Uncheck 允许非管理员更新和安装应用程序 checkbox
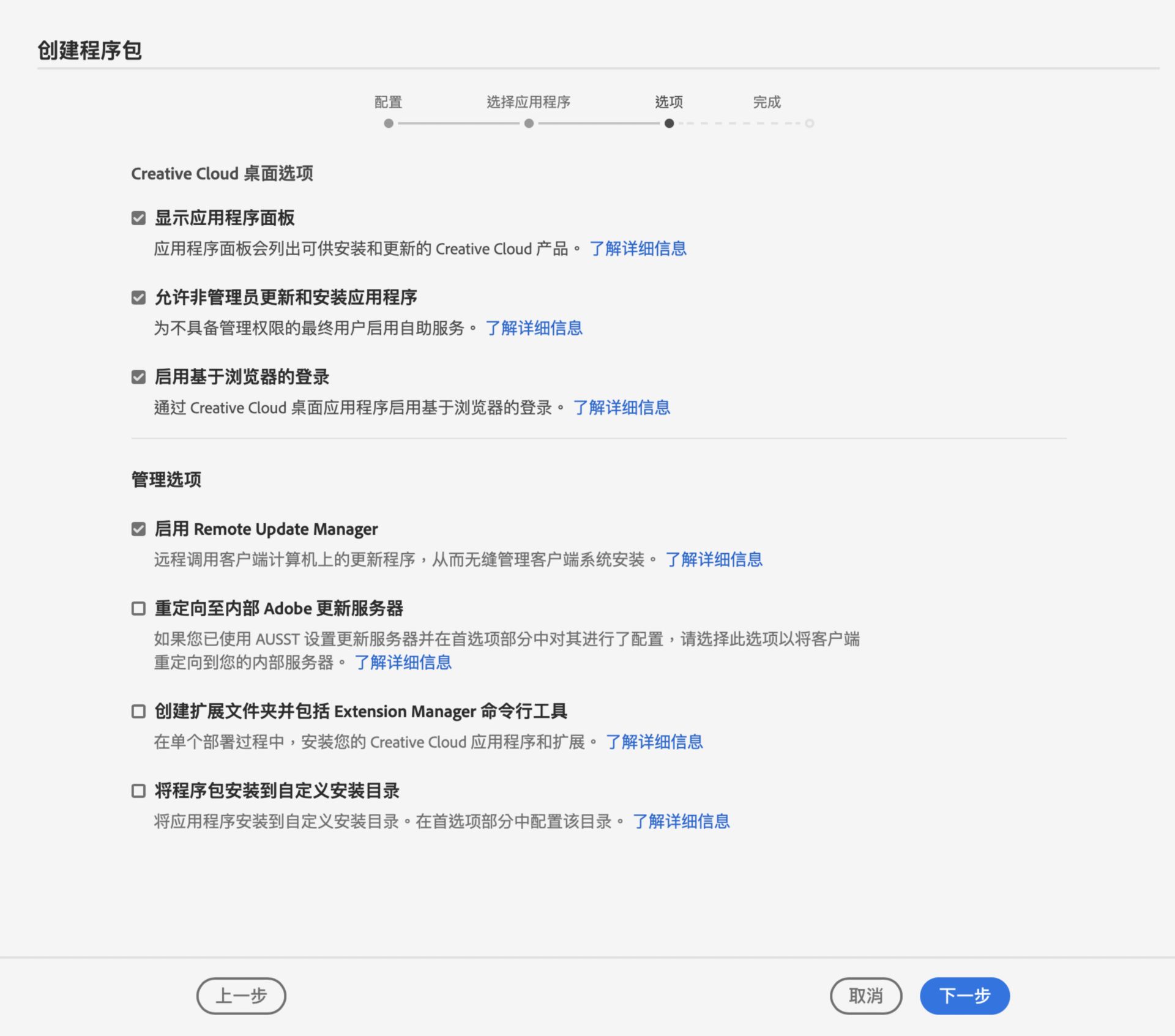 click(x=138, y=298)
